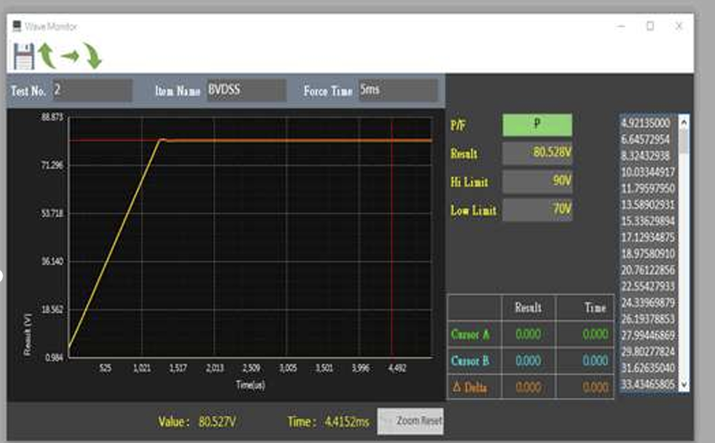Click the Time readout 4.4152ms
Viewport: 715px width, 443px height.
coord(347,422)
